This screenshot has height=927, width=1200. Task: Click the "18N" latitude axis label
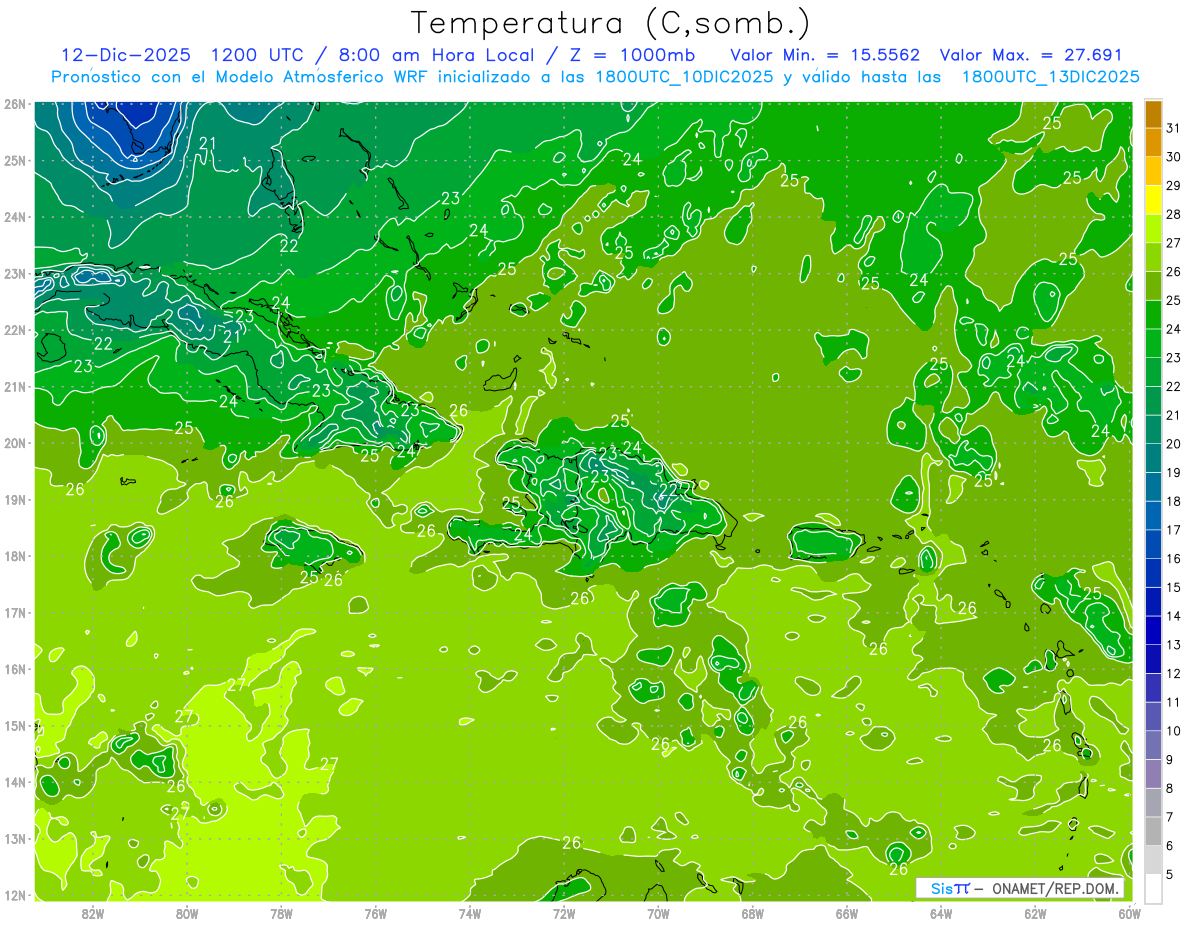(x=15, y=556)
